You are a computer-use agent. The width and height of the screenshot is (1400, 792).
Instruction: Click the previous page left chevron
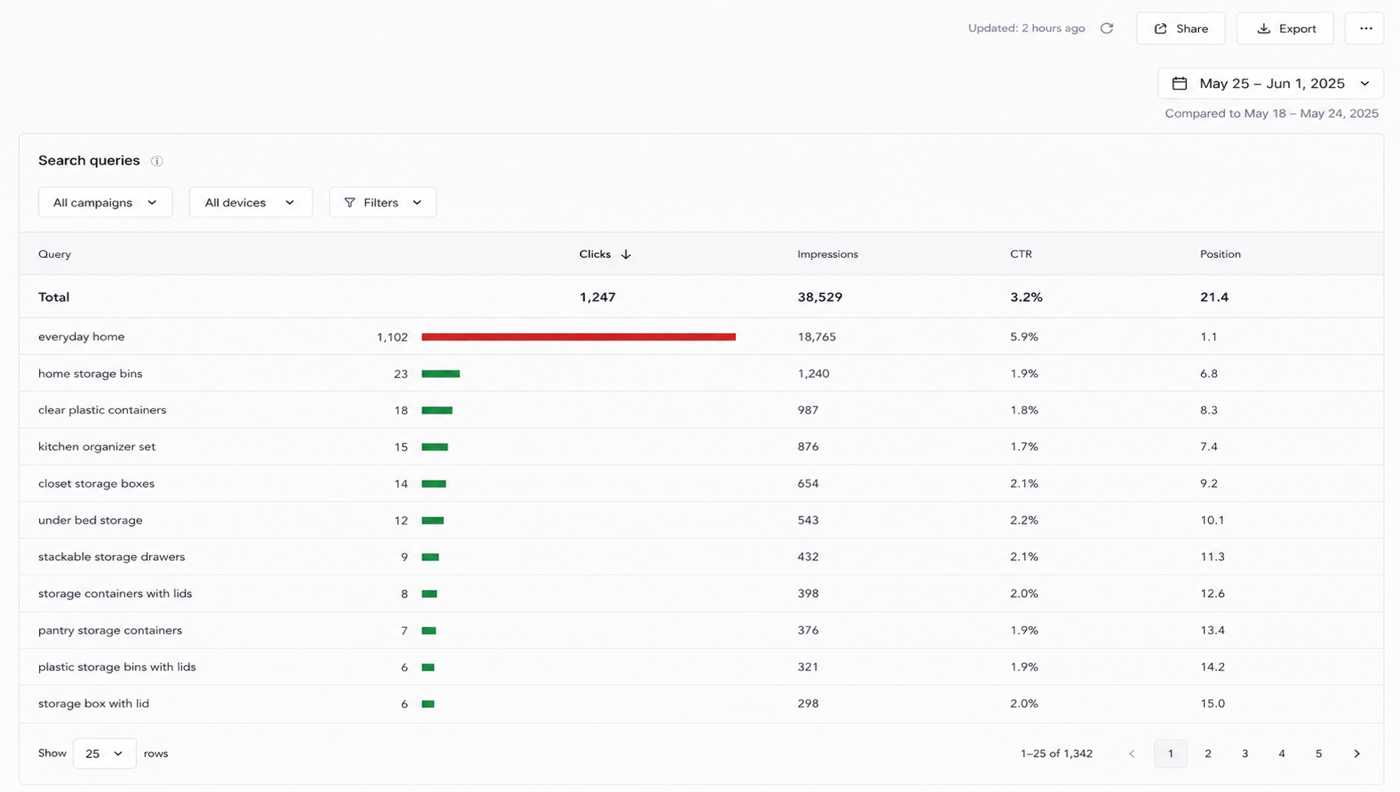(1132, 754)
